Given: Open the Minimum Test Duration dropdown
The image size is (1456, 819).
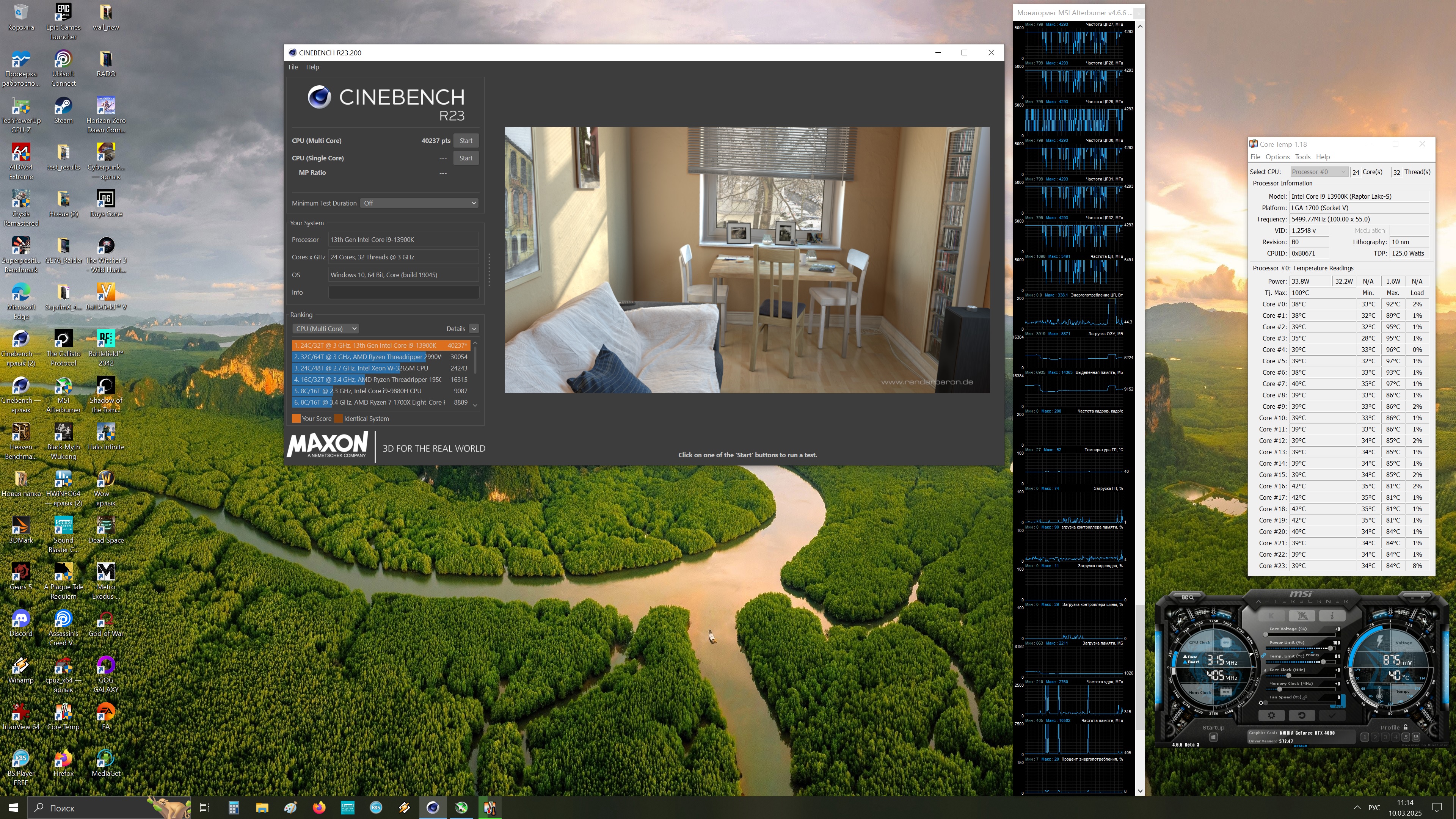Looking at the screenshot, I should [x=419, y=203].
